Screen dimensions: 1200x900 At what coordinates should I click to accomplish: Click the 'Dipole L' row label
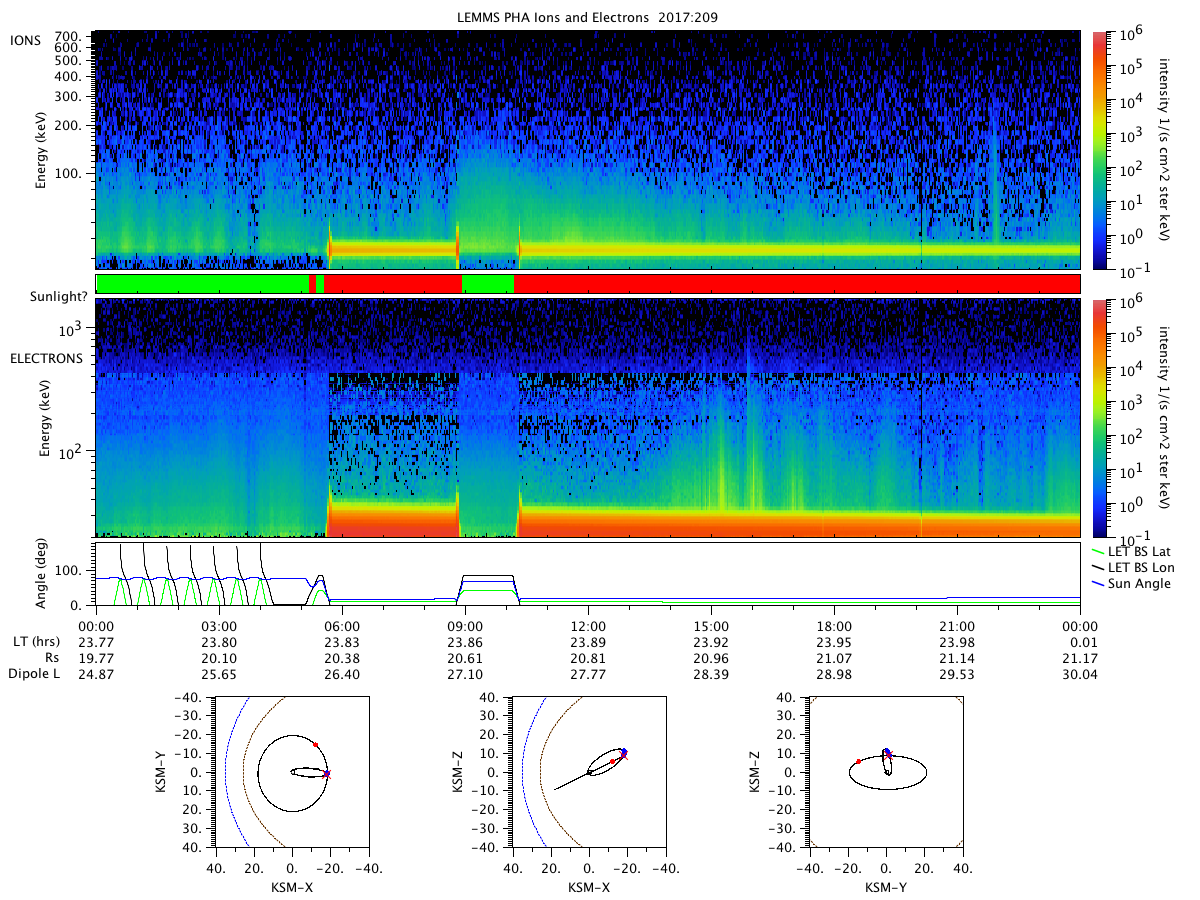[x=34, y=674]
